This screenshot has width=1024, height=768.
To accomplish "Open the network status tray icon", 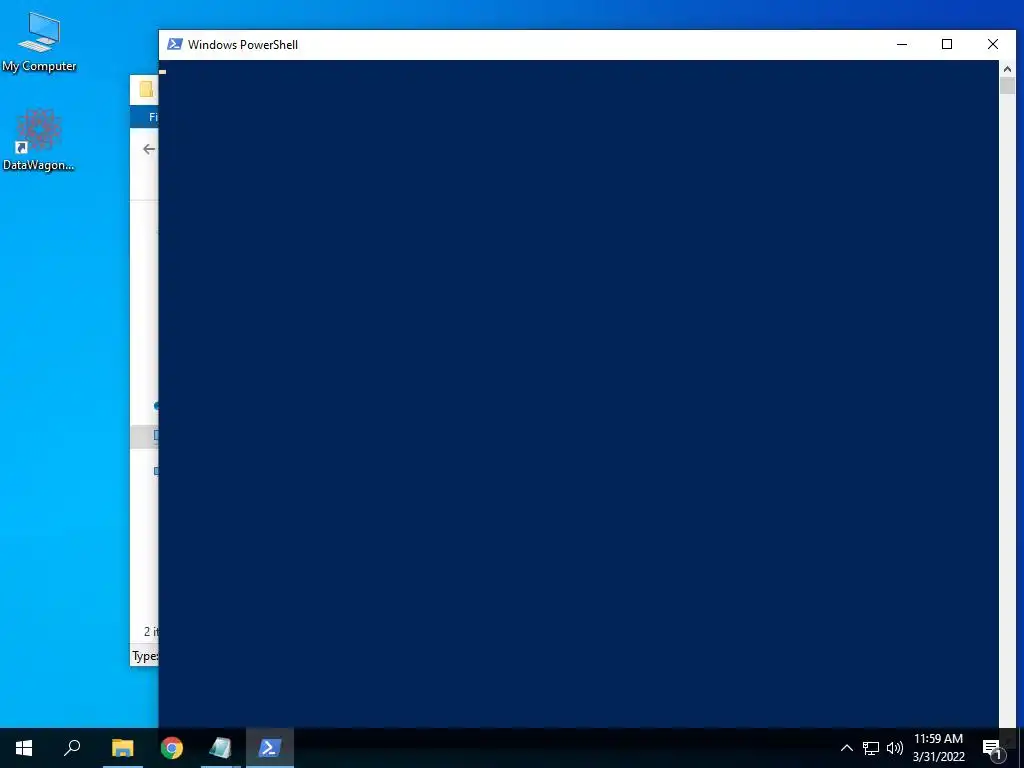I will 871,748.
